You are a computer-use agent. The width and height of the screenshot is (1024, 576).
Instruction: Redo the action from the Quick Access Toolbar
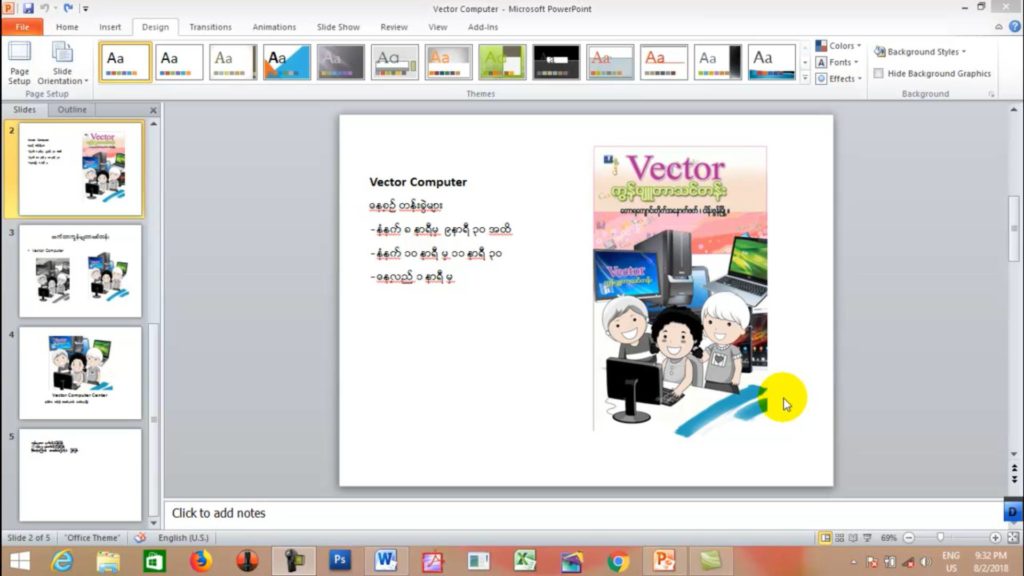tap(68, 8)
